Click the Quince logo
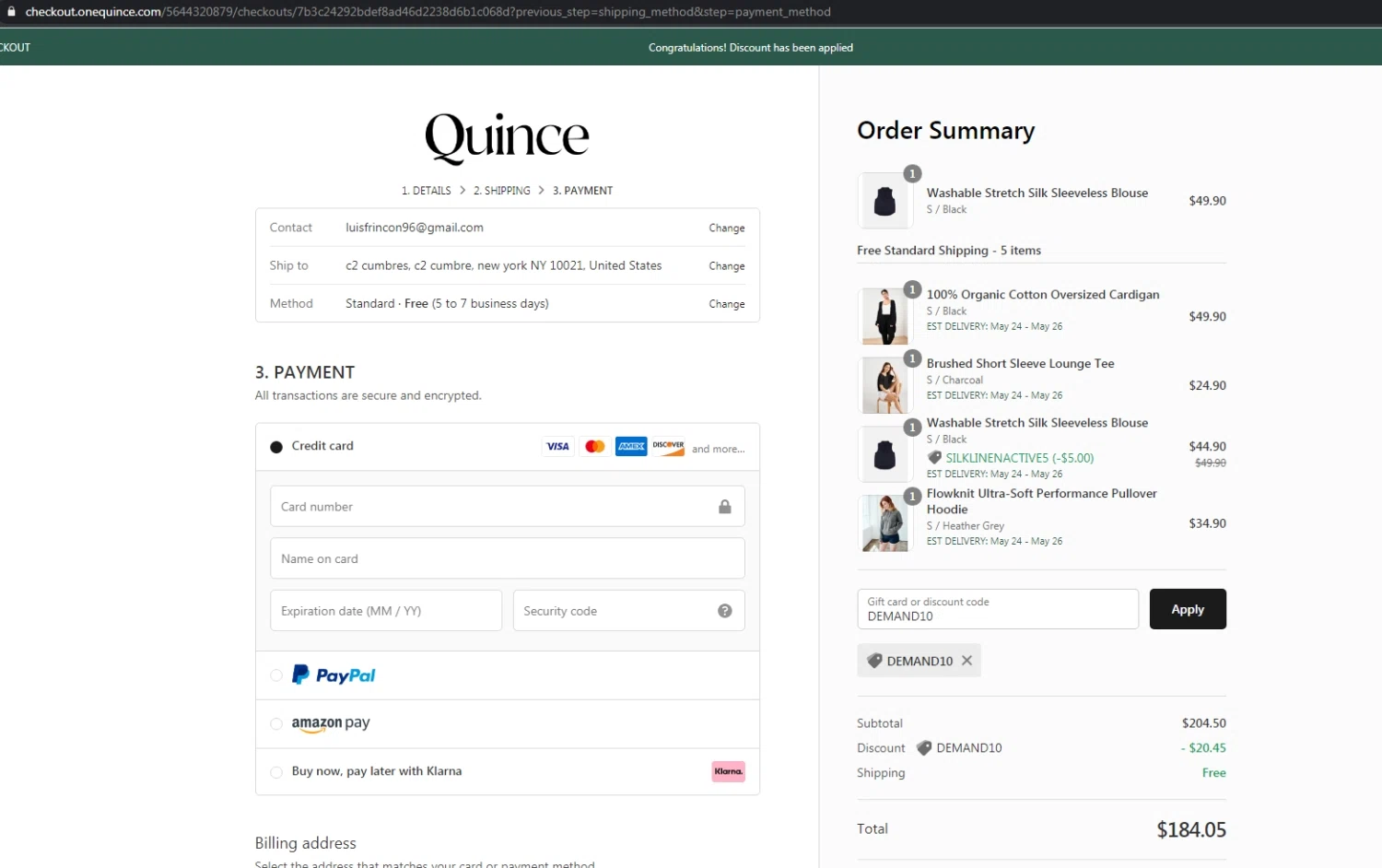1382x868 pixels. point(507,138)
